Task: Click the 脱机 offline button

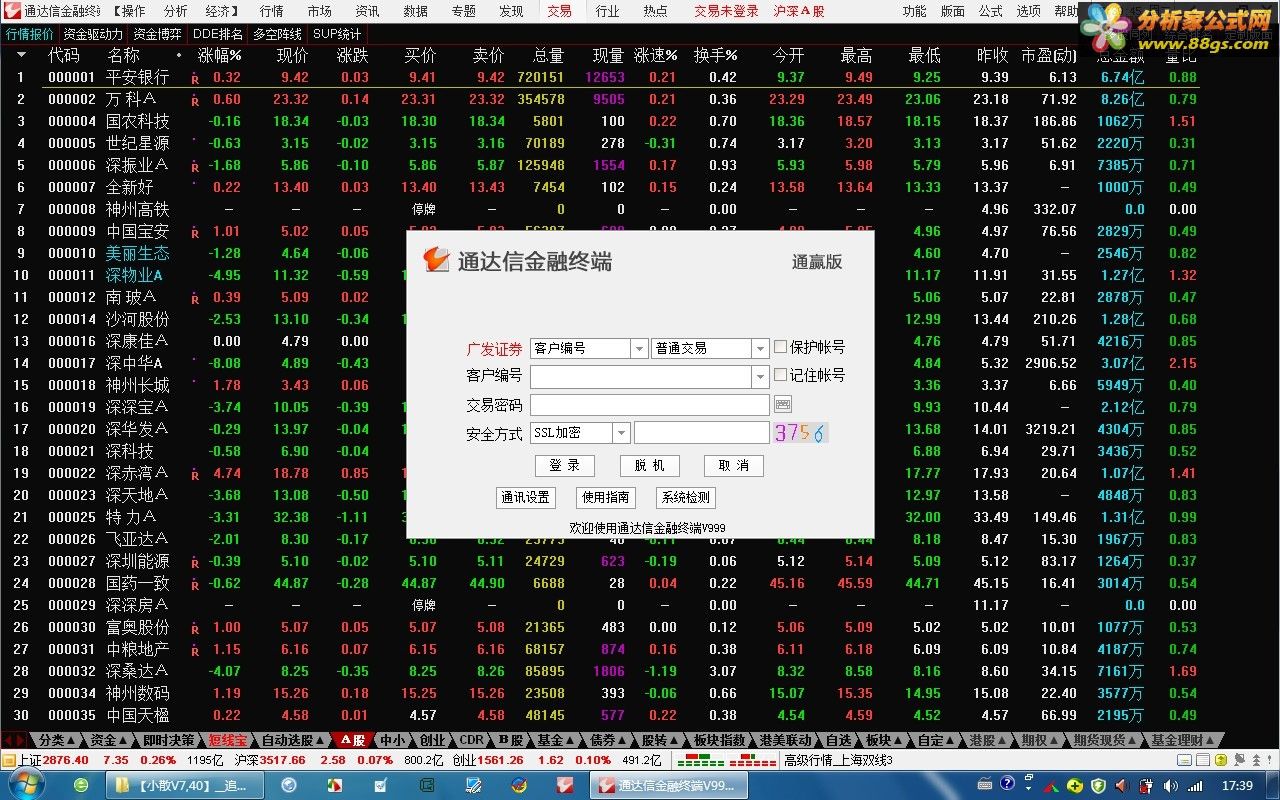Action: [649, 466]
